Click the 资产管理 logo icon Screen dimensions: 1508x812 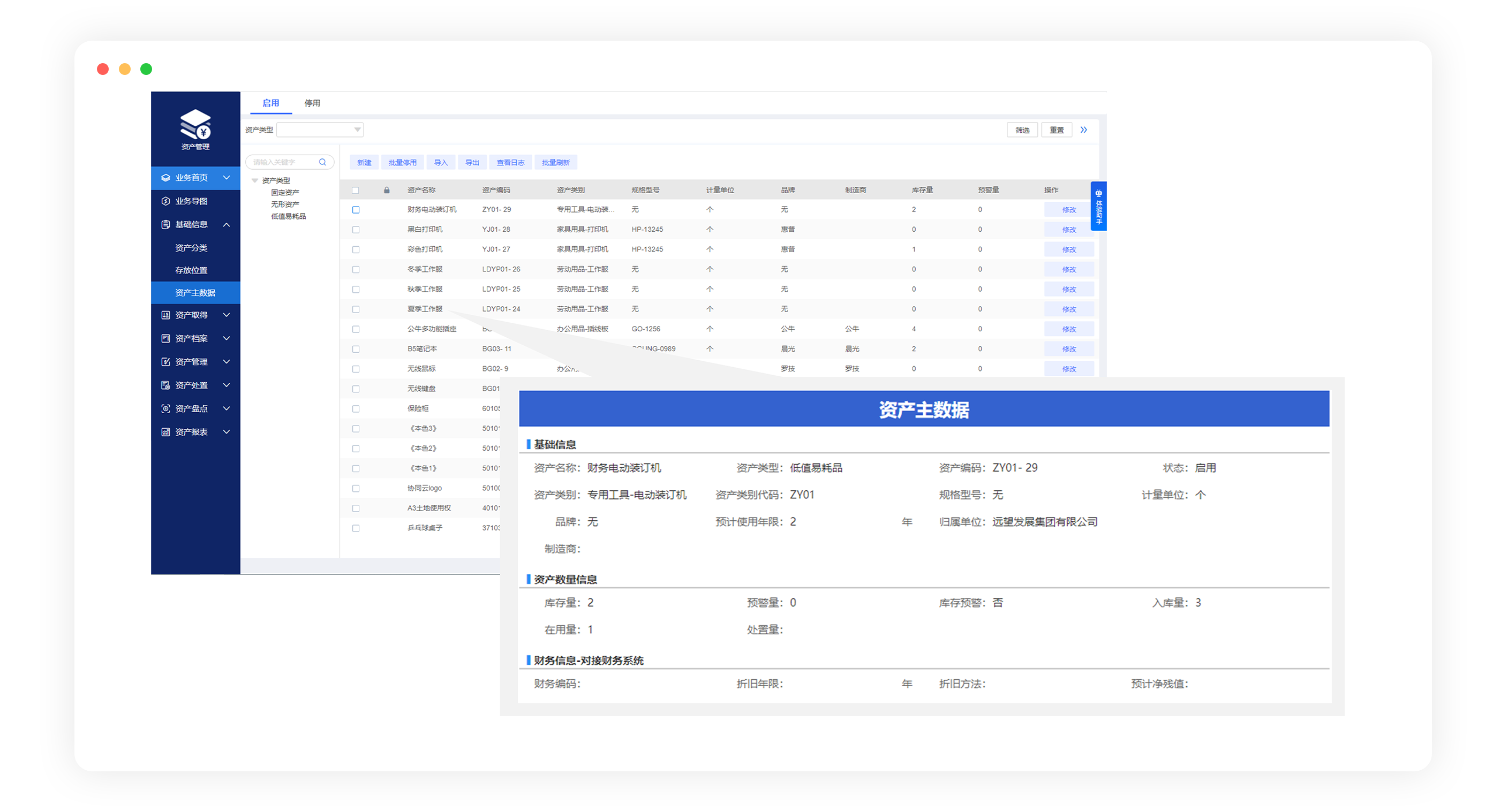click(195, 124)
